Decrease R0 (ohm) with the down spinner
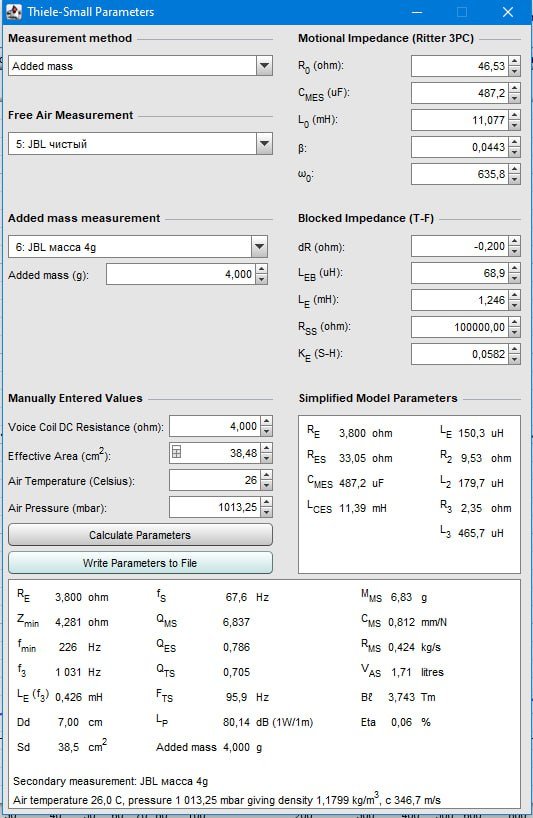Image resolution: width=533 pixels, height=818 pixels. (x=515, y=71)
